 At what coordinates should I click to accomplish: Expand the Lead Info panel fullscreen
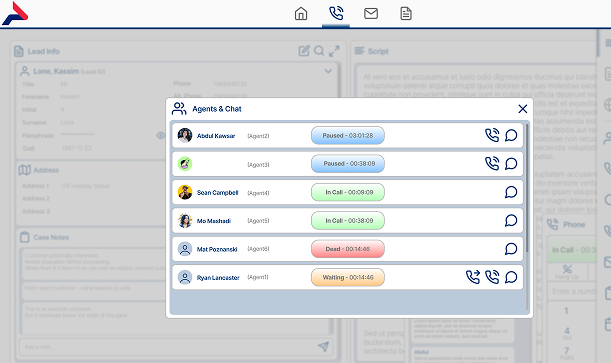click(x=334, y=51)
